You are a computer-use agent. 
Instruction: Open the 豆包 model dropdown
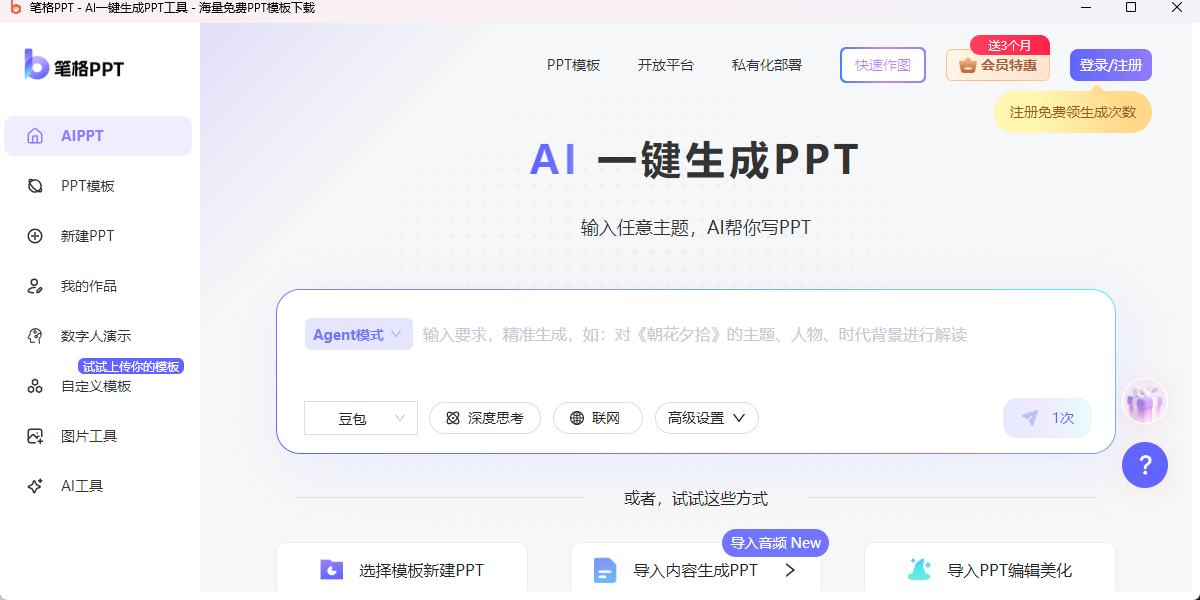point(360,418)
